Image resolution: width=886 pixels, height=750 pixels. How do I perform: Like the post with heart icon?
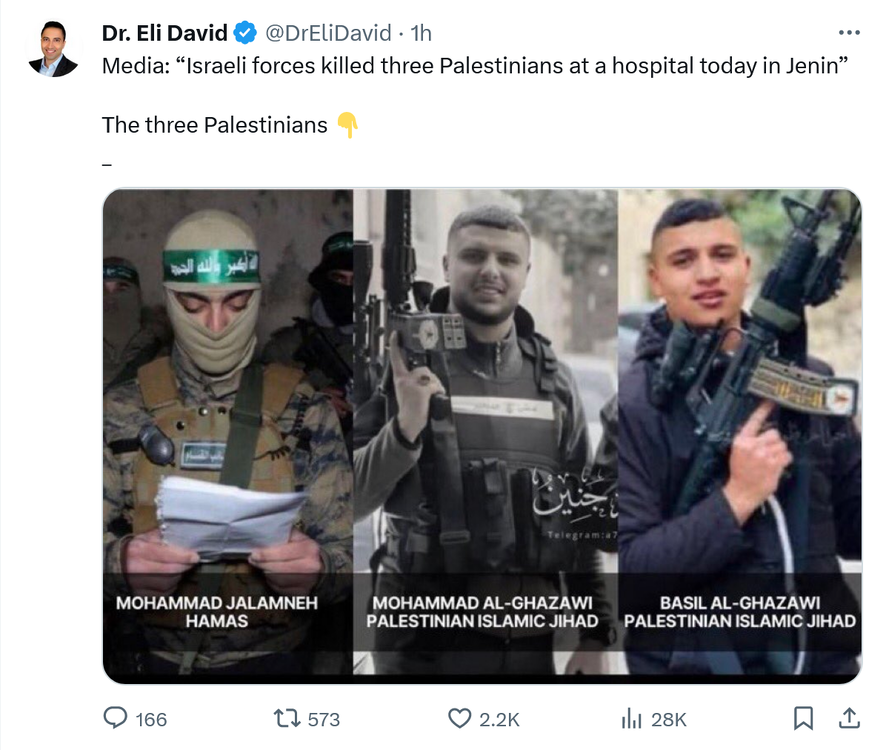(x=459, y=719)
